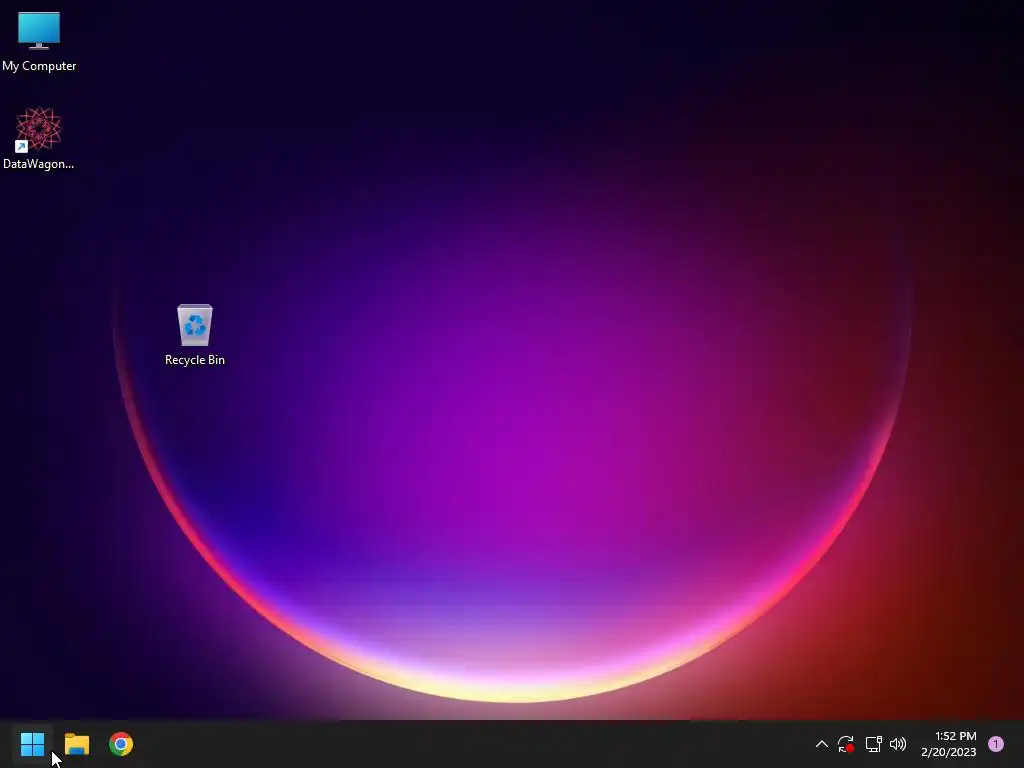Screen dimensions: 1024x768
Task: Open File Explorer from the taskbar
Action: pos(77,744)
